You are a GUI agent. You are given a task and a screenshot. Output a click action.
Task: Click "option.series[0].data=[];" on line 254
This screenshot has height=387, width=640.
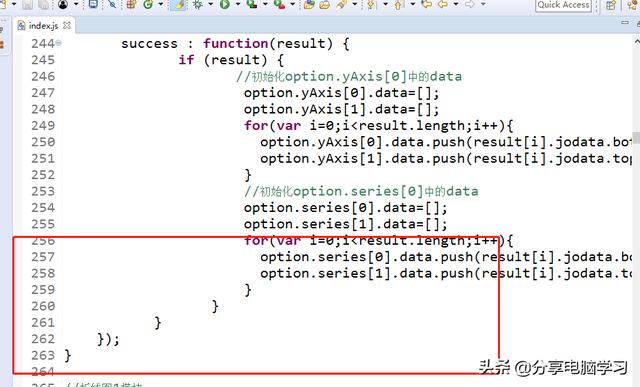click(x=346, y=208)
